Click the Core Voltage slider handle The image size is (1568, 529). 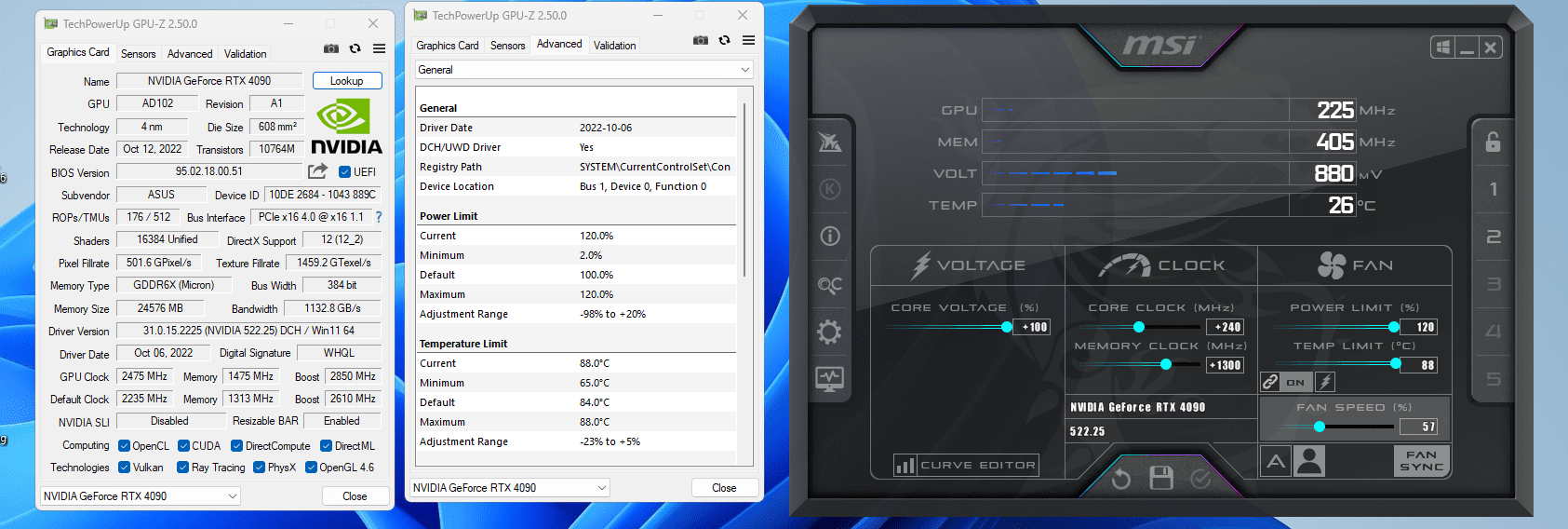[x=1007, y=327]
